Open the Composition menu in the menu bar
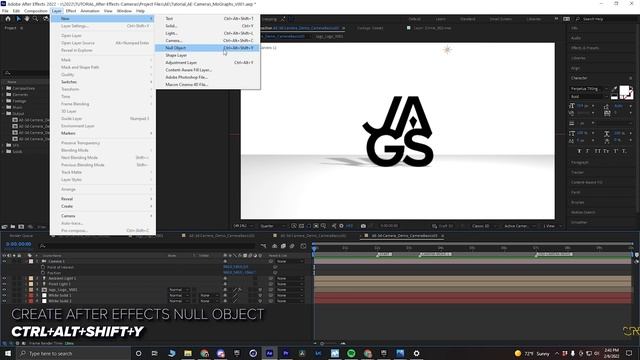The image size is (640, 360). click(x=36, y=11)
